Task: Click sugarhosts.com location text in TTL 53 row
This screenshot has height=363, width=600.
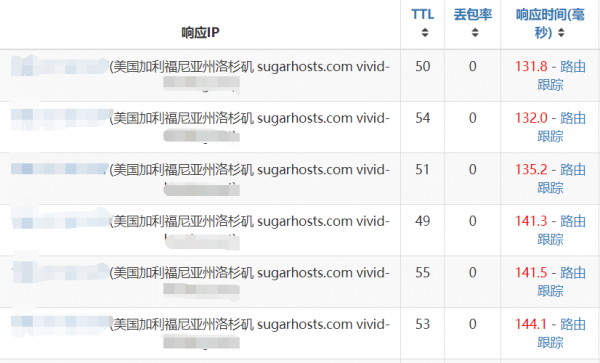Action: tap(250, 325)
